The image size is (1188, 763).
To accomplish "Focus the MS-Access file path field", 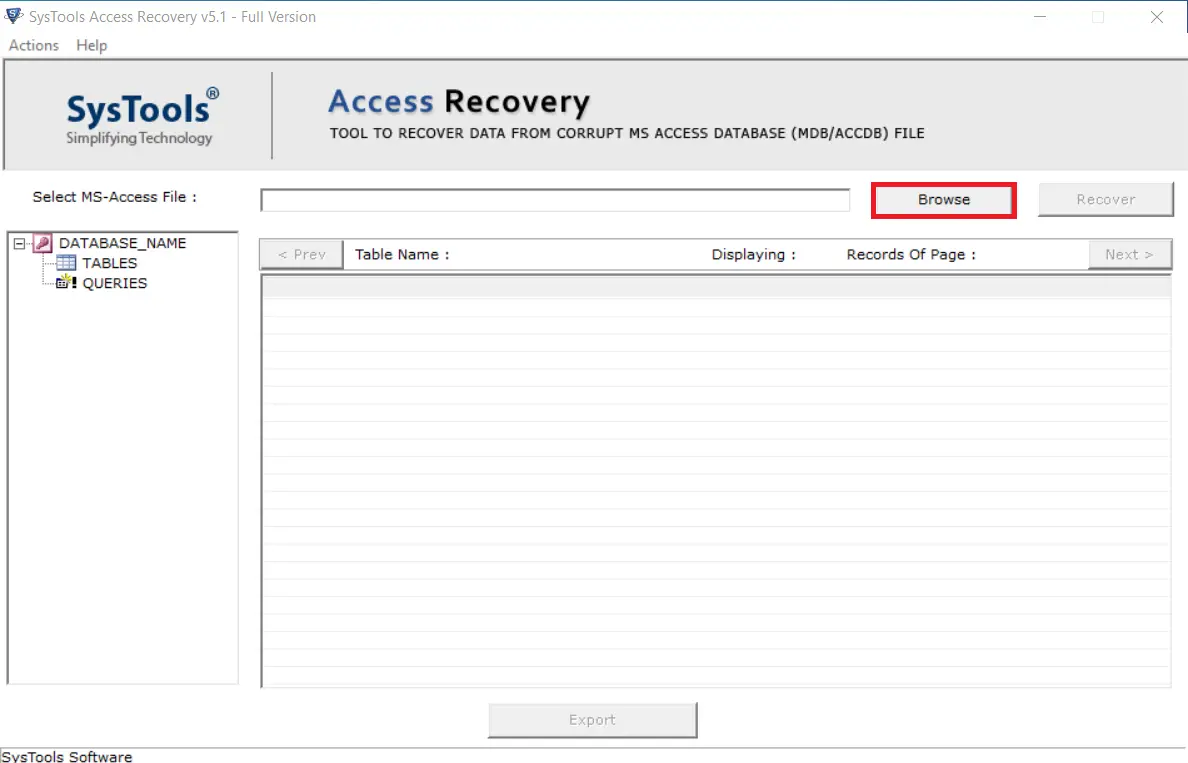I will point(555,200).
